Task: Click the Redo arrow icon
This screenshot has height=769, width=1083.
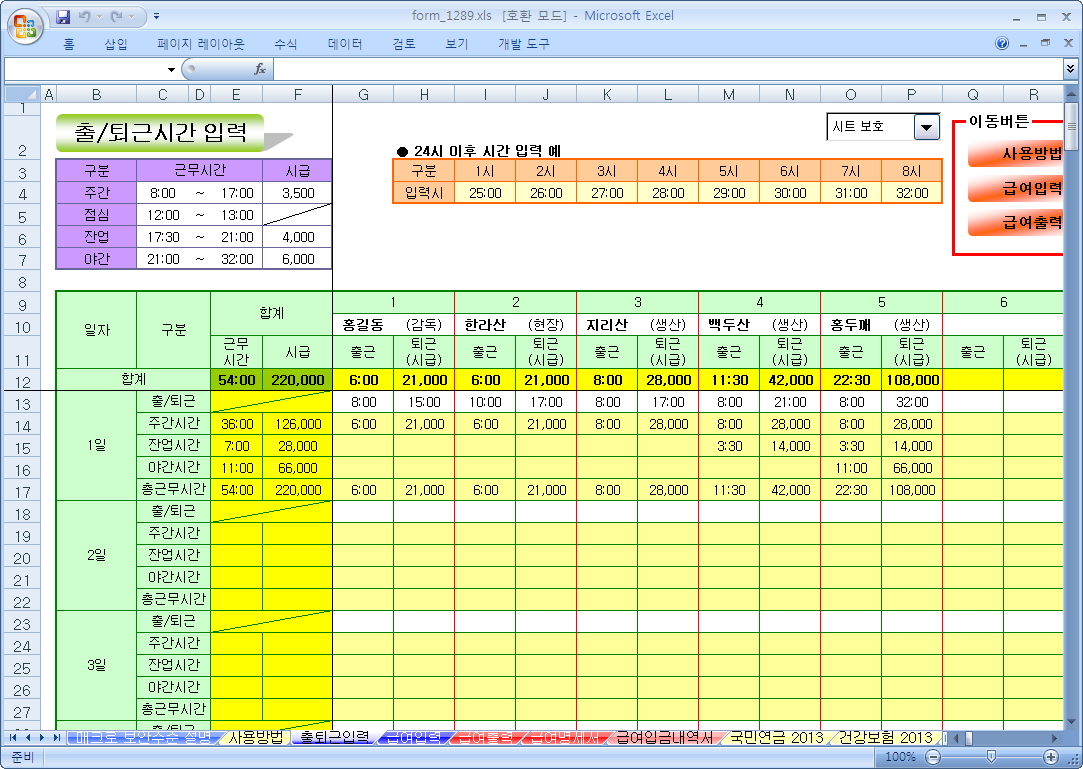Action: click(x=117, y=16)
